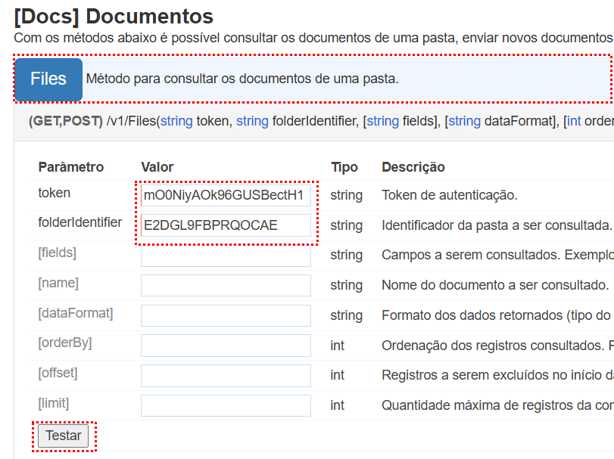
Task: Click the Parâmetro column header
Action: (71, 167)
